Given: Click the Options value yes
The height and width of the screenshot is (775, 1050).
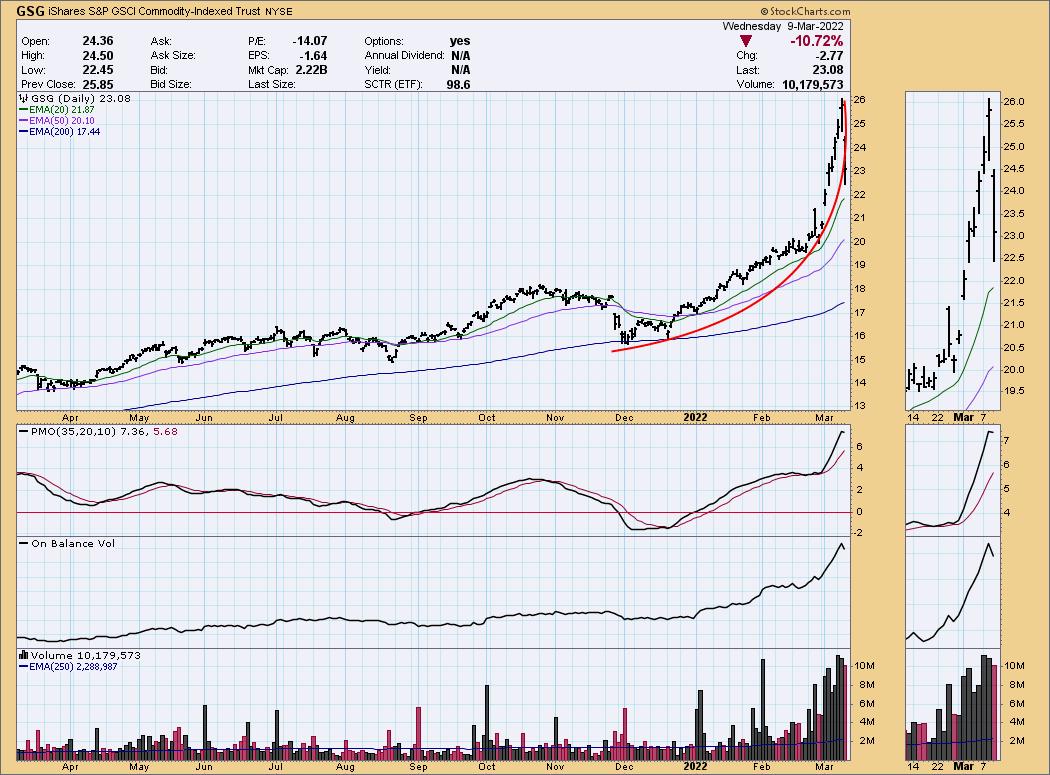Looking at the screenshot, I should [x=460, y=41].
